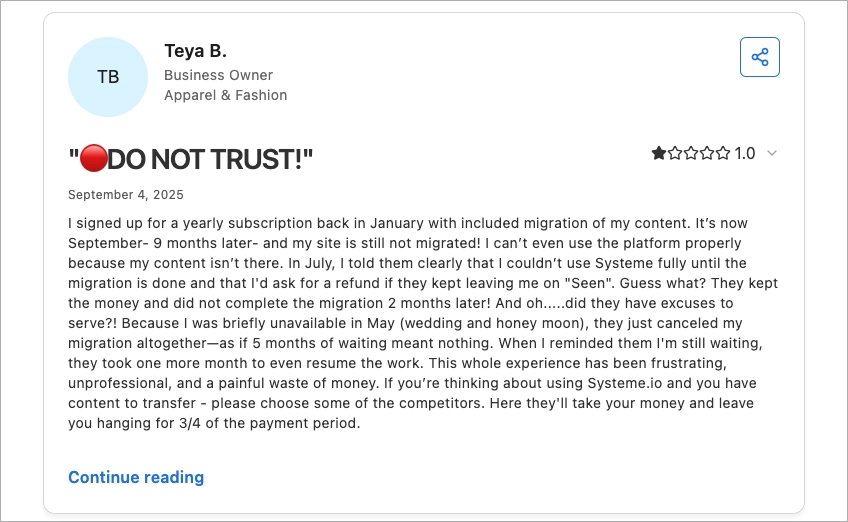Viewport: 848px width, 522px height.
Task: Click the Apparel & Fashion industry label
Action: [225, 95]
